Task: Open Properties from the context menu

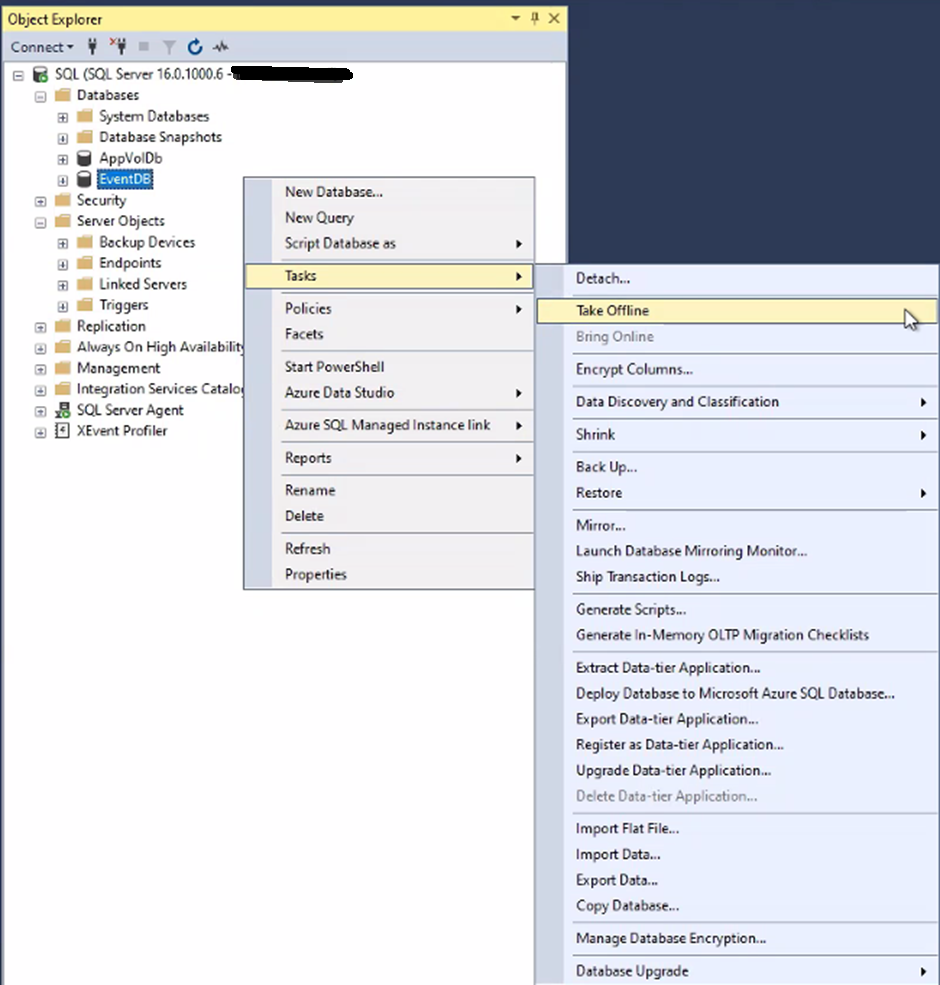Action: [x=315, y=574]
